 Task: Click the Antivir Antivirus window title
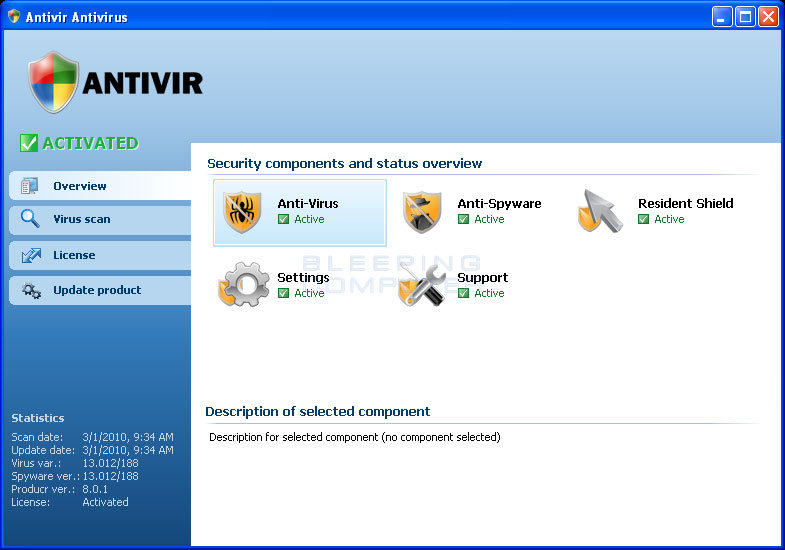pyautogui.click(x=77, y=17)
